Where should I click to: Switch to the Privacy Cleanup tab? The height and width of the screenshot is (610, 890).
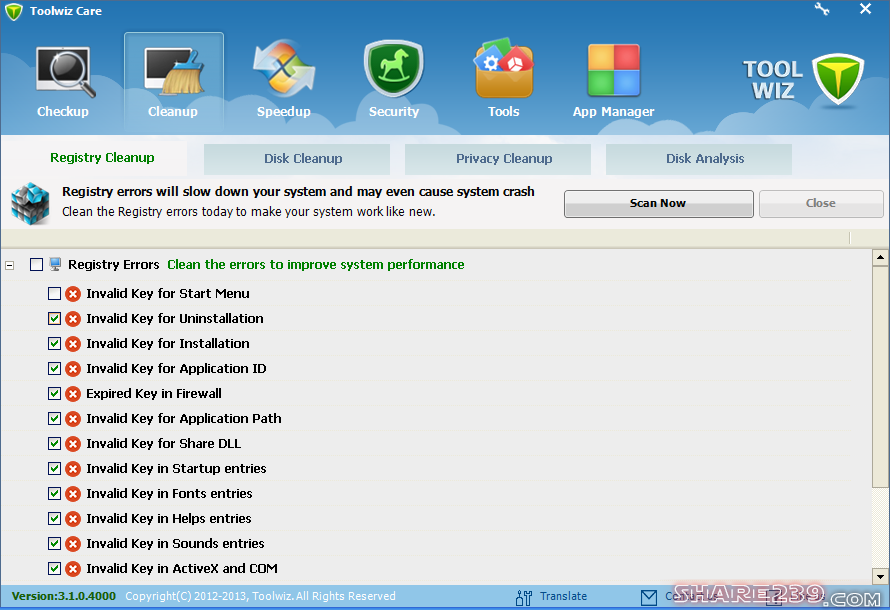click(498, 159)
